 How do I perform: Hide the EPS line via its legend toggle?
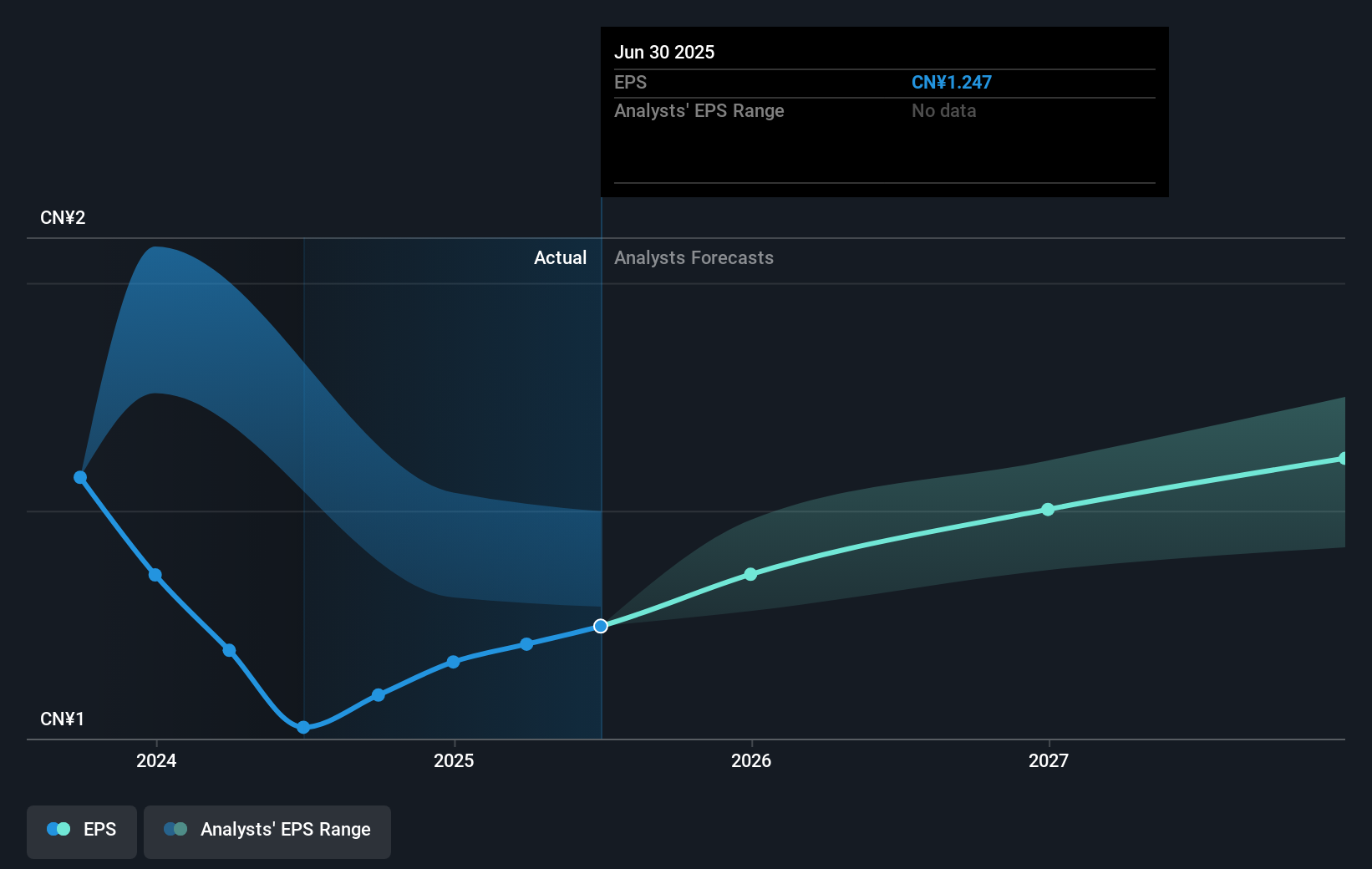(x=81, y=831)
